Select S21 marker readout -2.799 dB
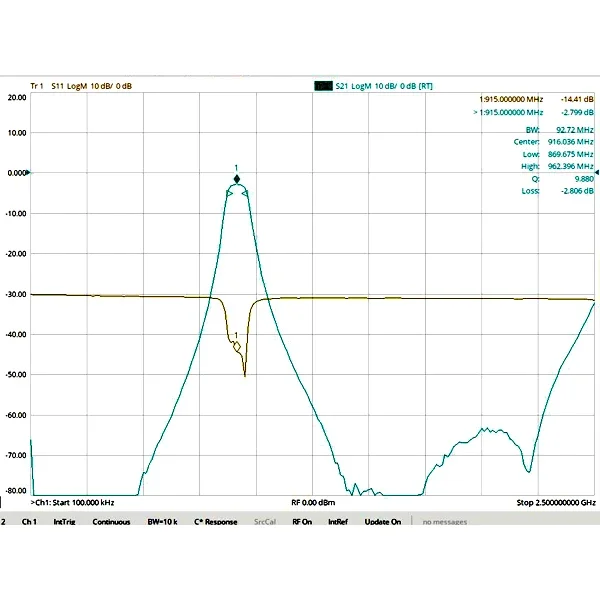The image size is (600, 600). 577,112
